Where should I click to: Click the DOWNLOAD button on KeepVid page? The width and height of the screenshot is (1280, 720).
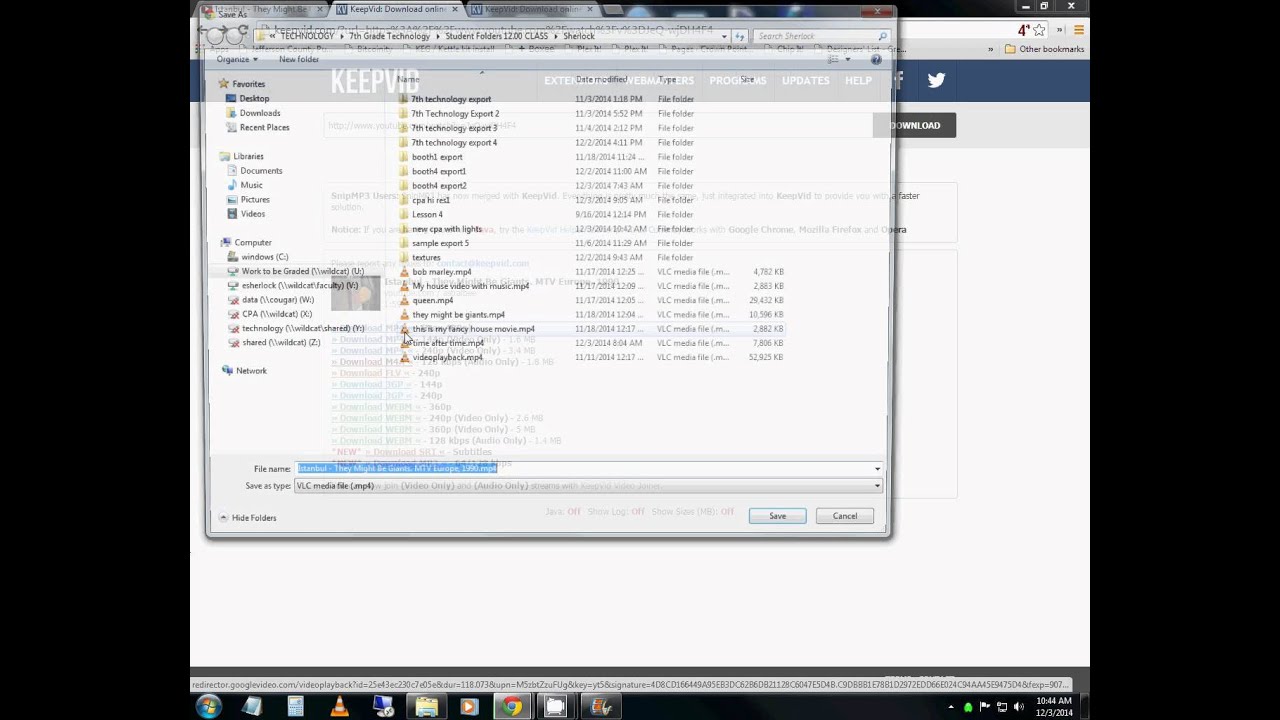click(914, 126)
